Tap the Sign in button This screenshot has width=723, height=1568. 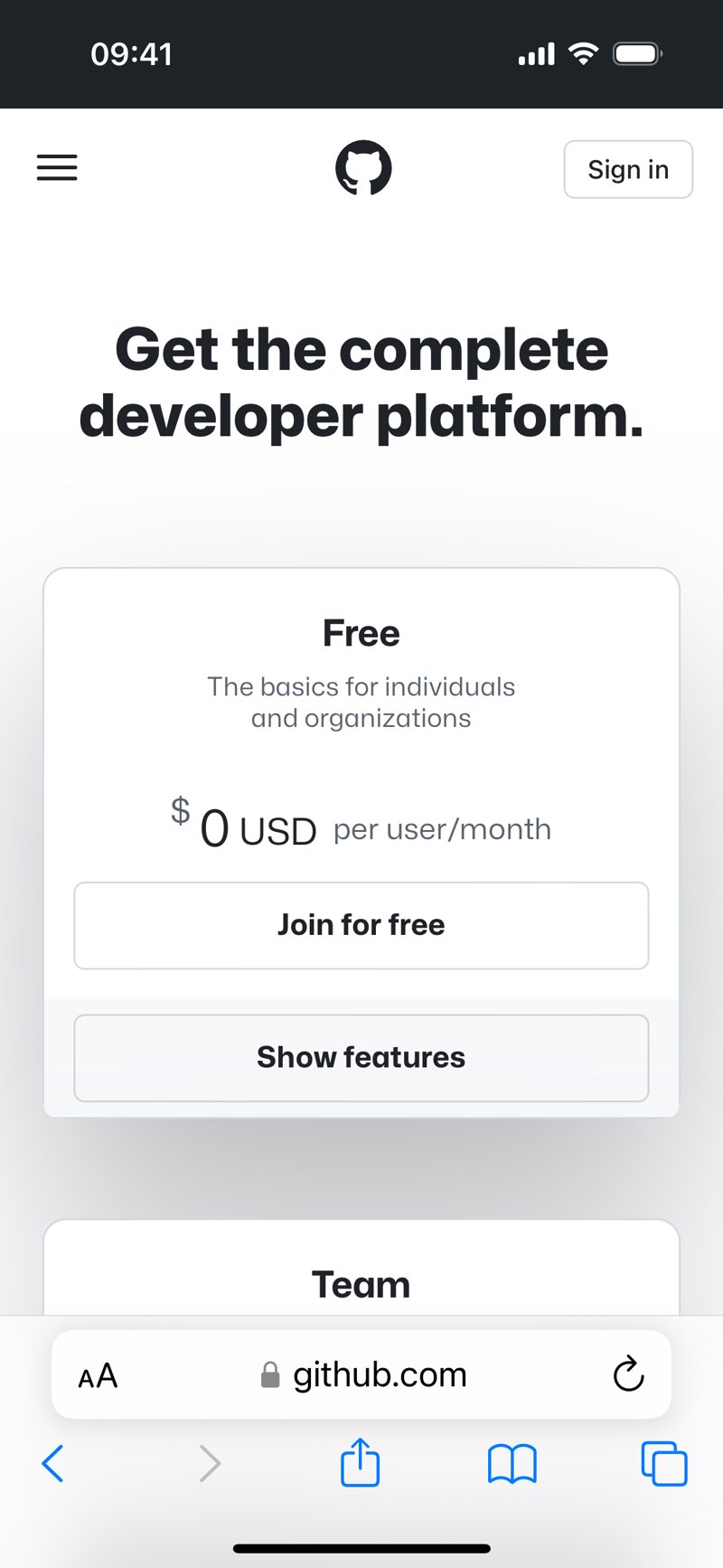(x=628, y=169)
